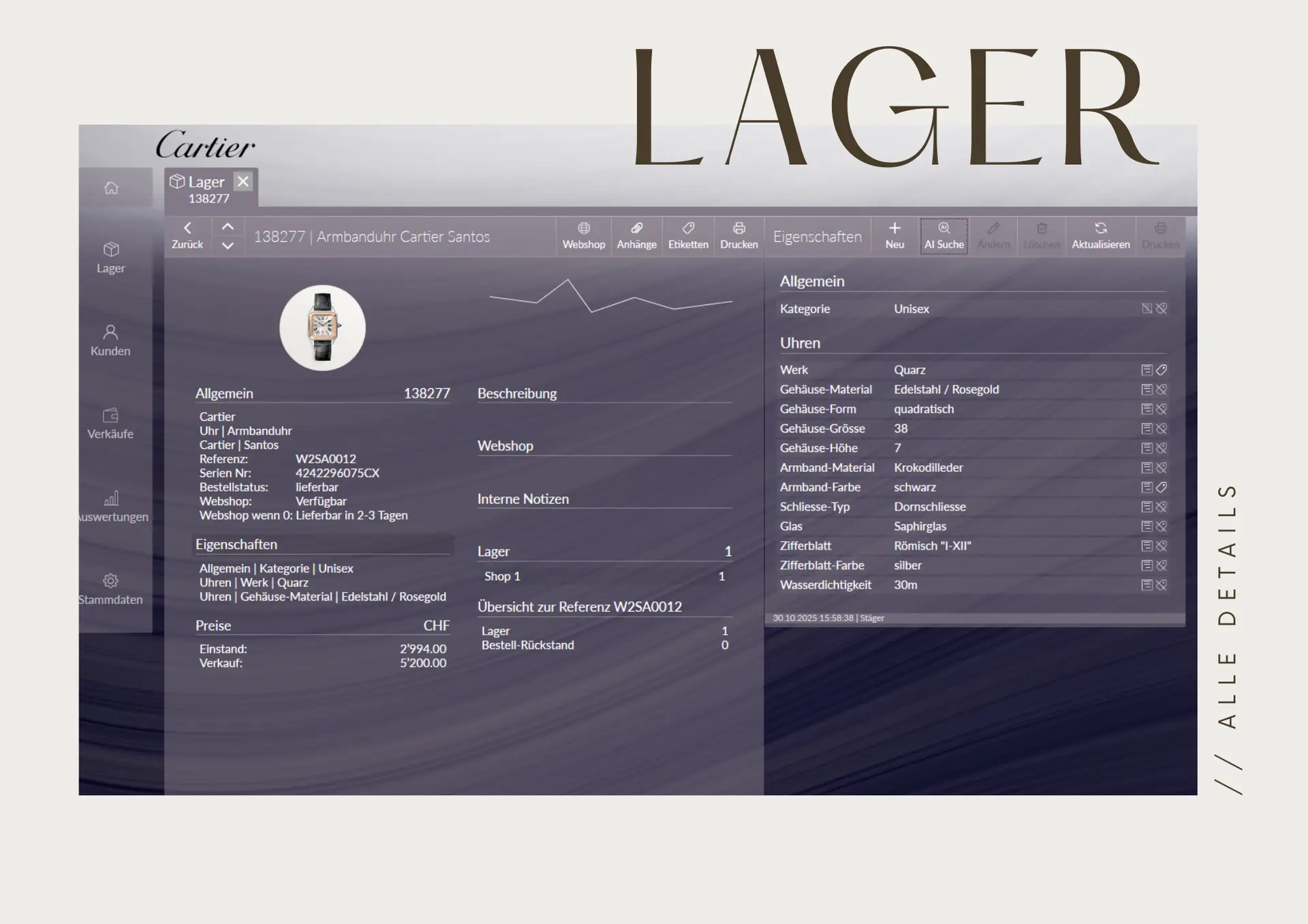
Task: Click the sales history line chart
Action: [610, 296]
